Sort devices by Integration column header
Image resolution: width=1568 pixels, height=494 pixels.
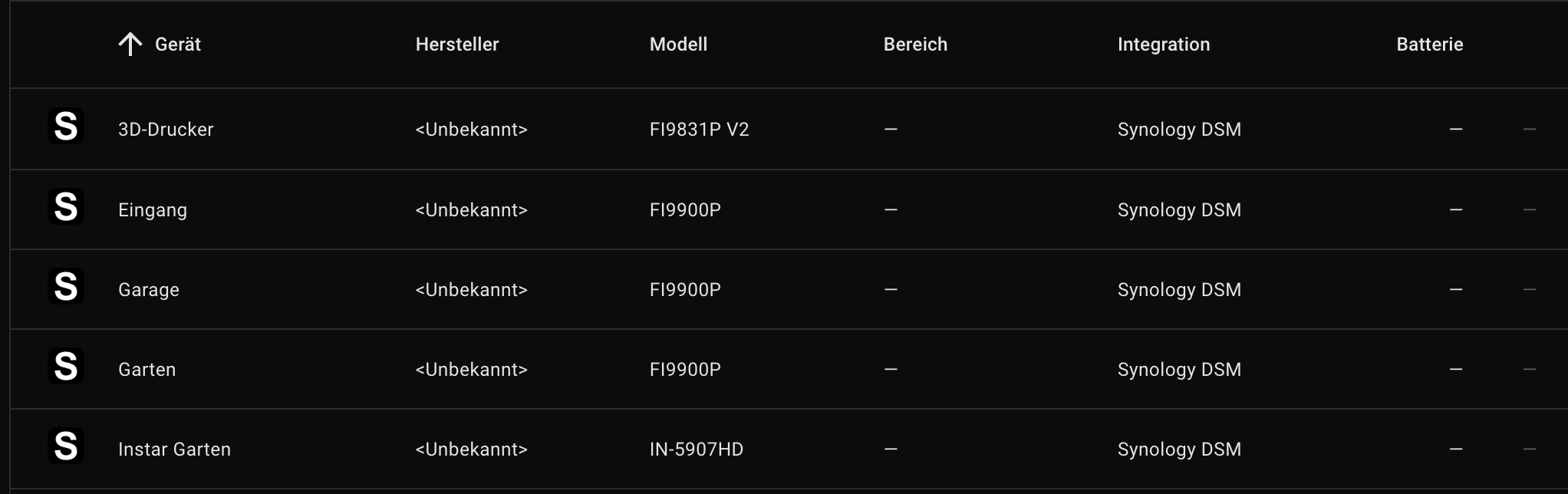click(x=1164, y=44)
